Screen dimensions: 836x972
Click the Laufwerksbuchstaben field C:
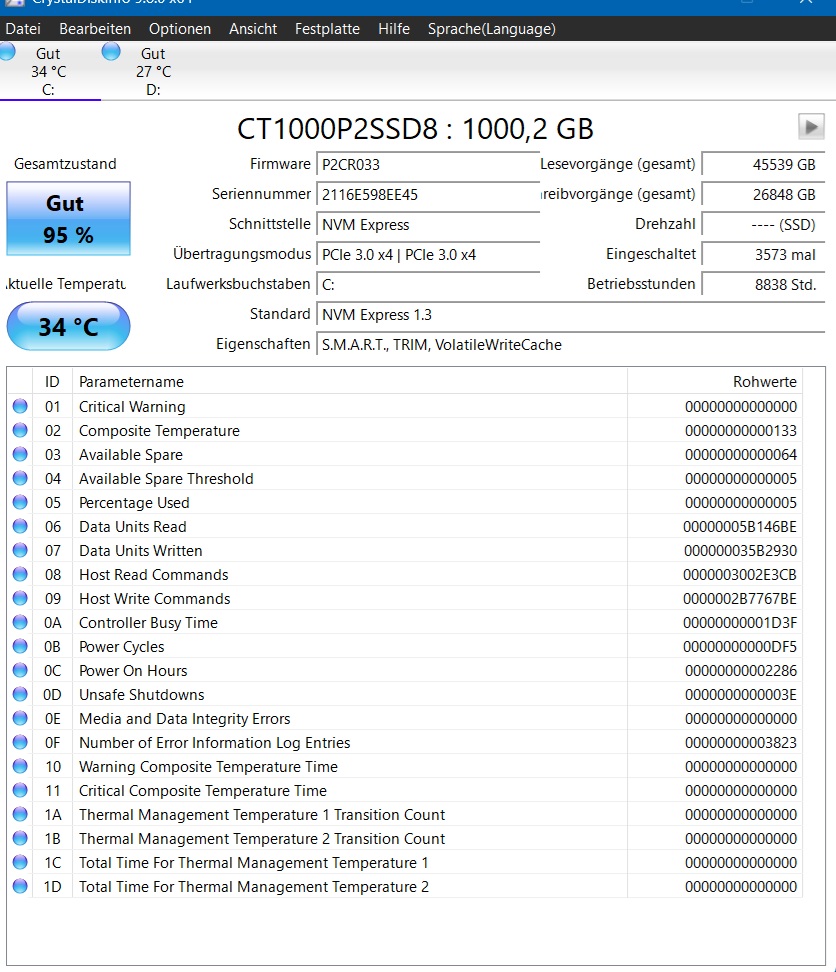(x=428, y=285)
